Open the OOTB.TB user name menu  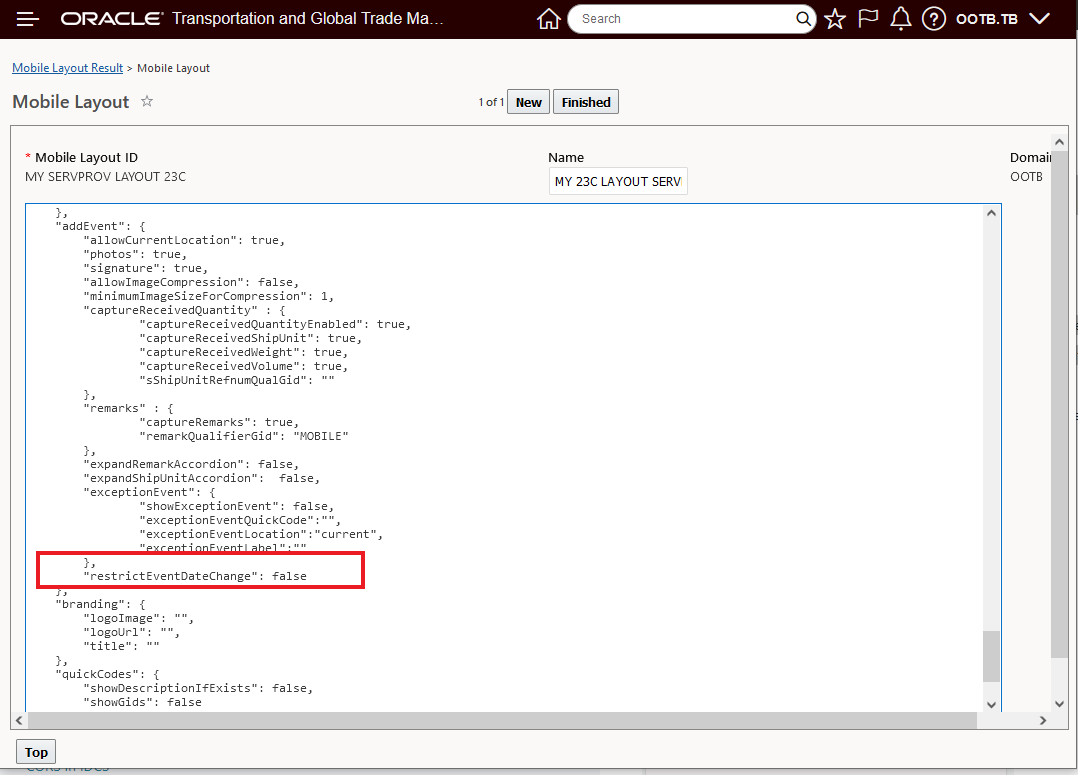(987, 19)
